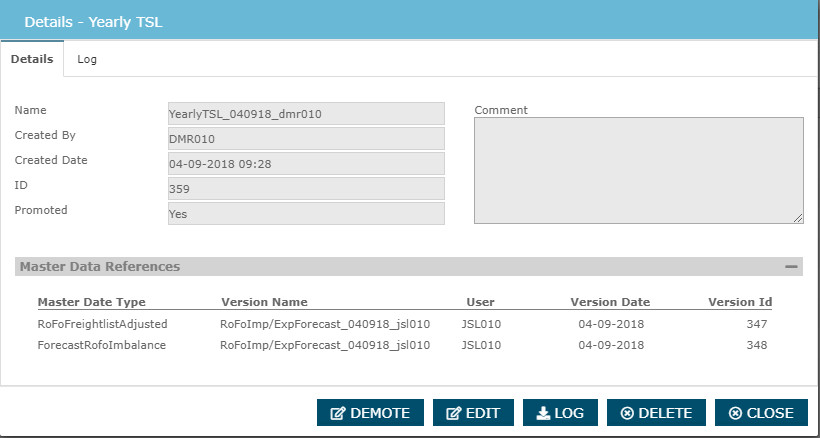This screenshot has width=820, height=438.
Task: Hit the CLOSE button
Action: tap(760, 413)
